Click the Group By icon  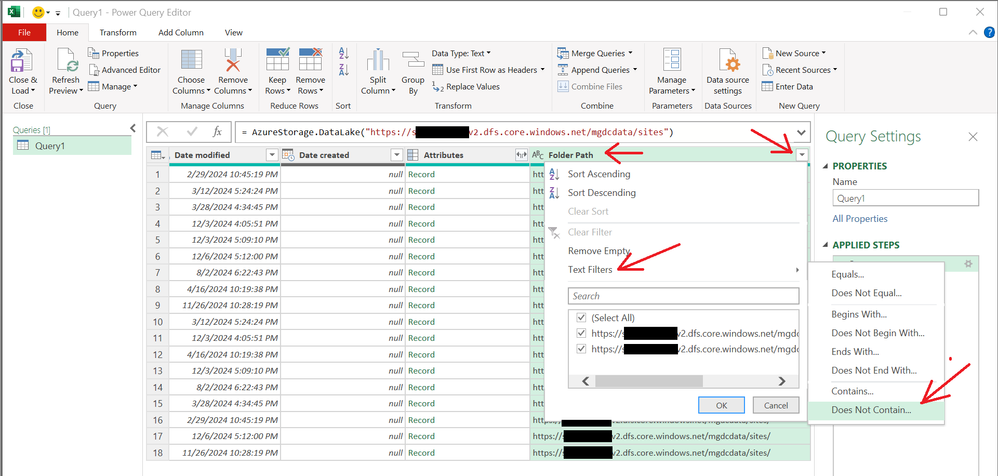(x=412, y=61)
